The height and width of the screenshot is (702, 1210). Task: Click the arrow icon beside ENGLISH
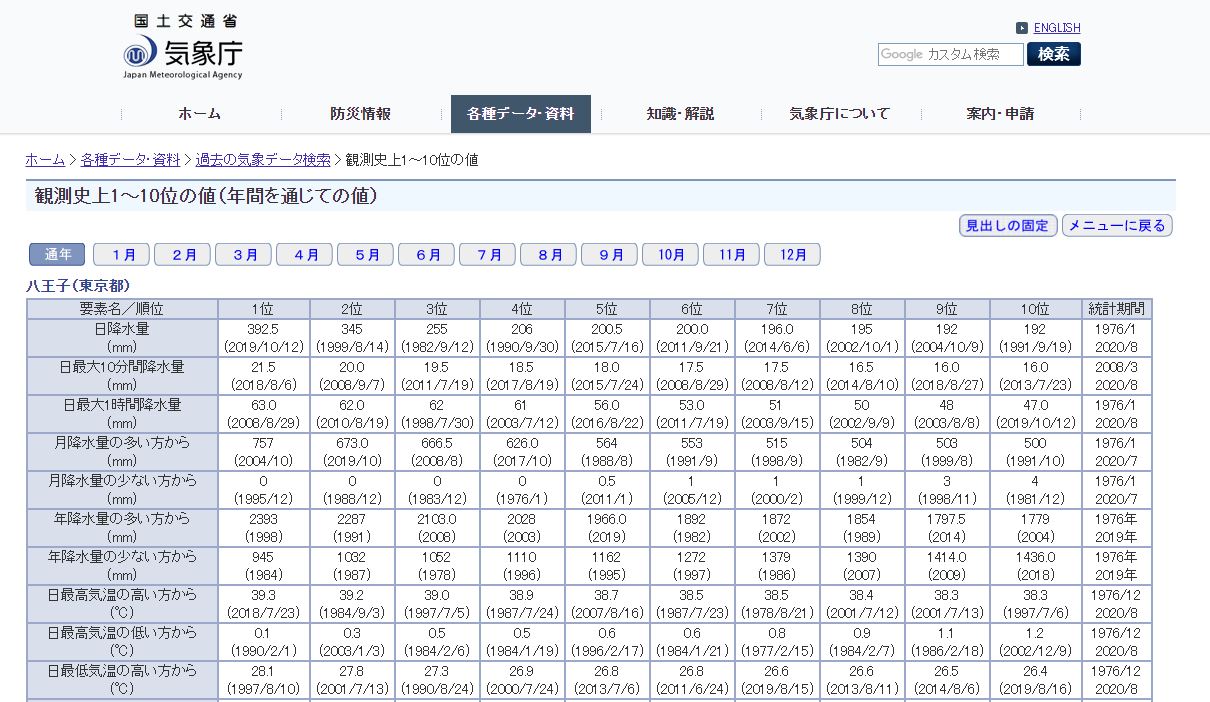point(1022,28)
